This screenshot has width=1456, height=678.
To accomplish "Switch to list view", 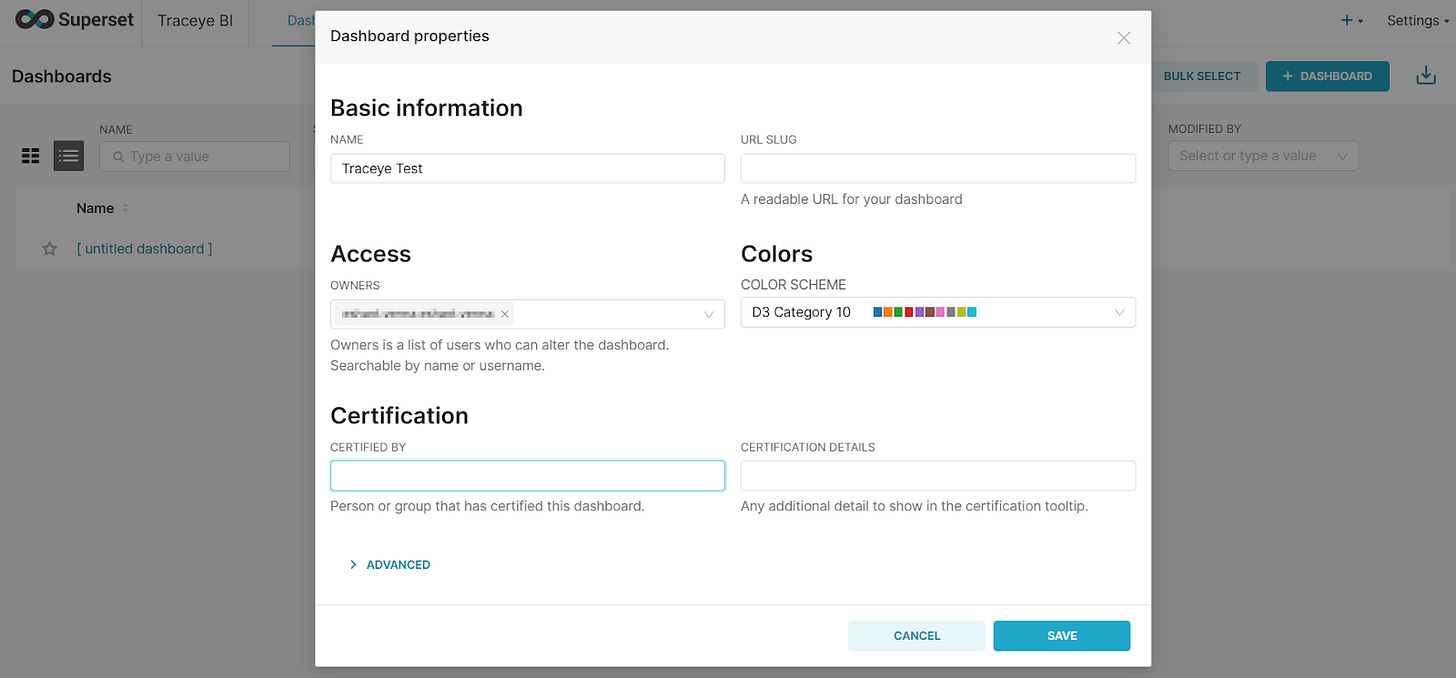I will pyautogui.click(x=68, y=156).
